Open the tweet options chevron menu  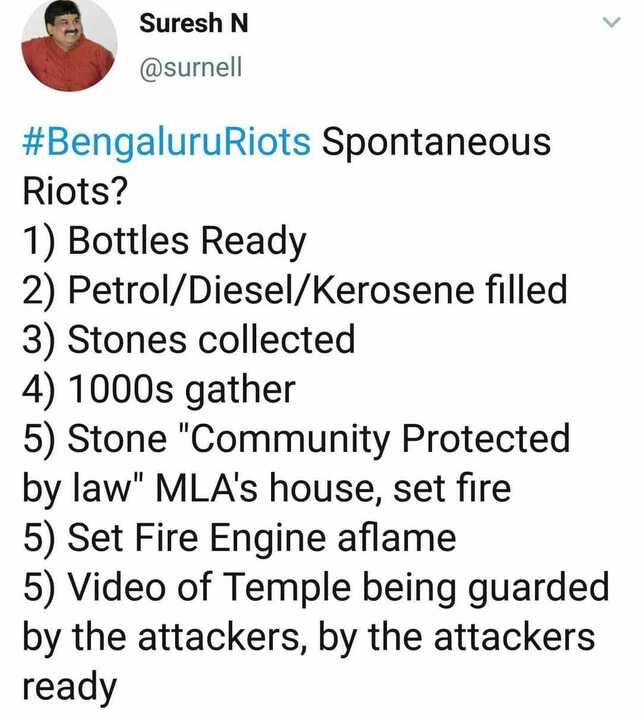611,22
